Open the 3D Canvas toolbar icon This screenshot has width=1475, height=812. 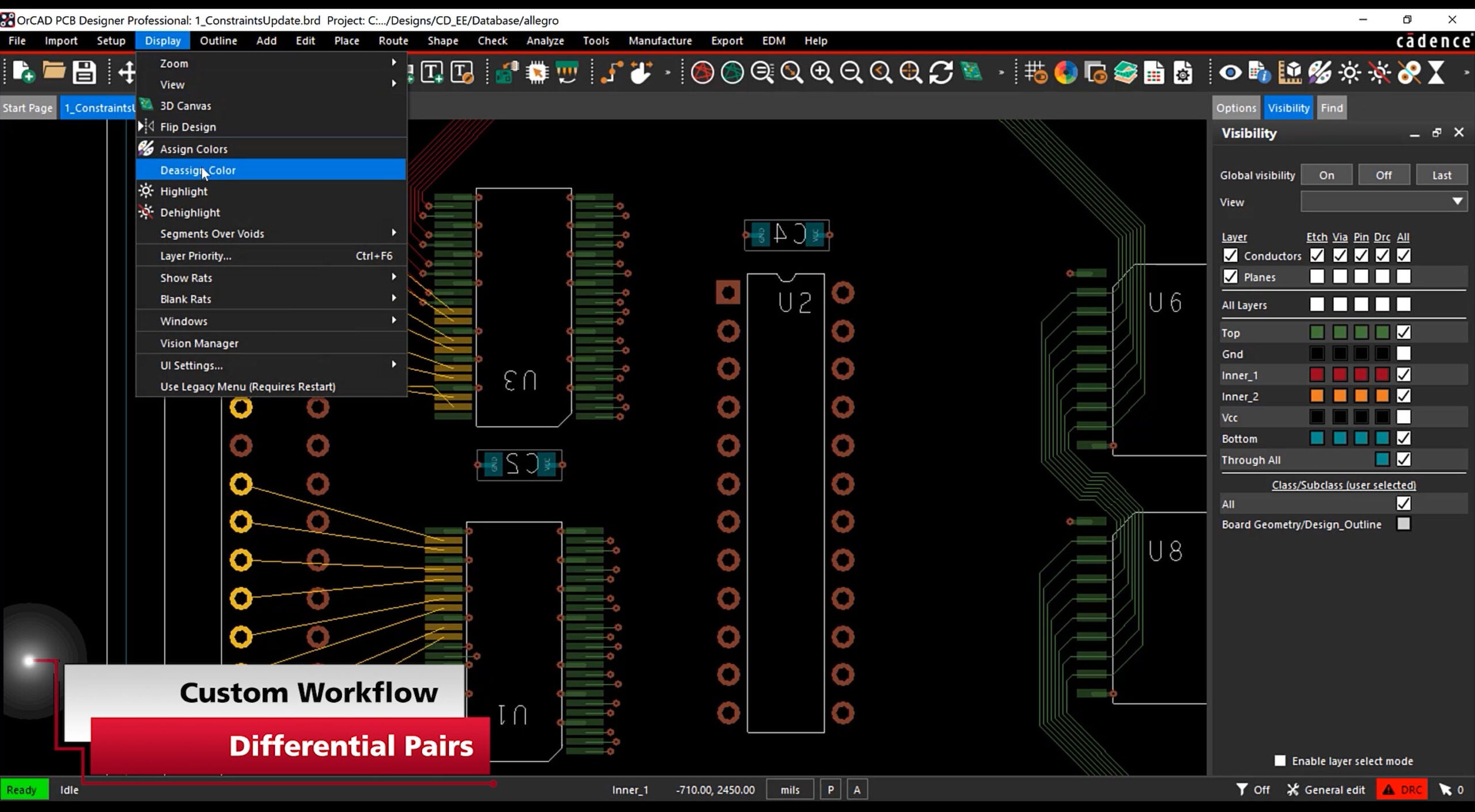(971, 73)
